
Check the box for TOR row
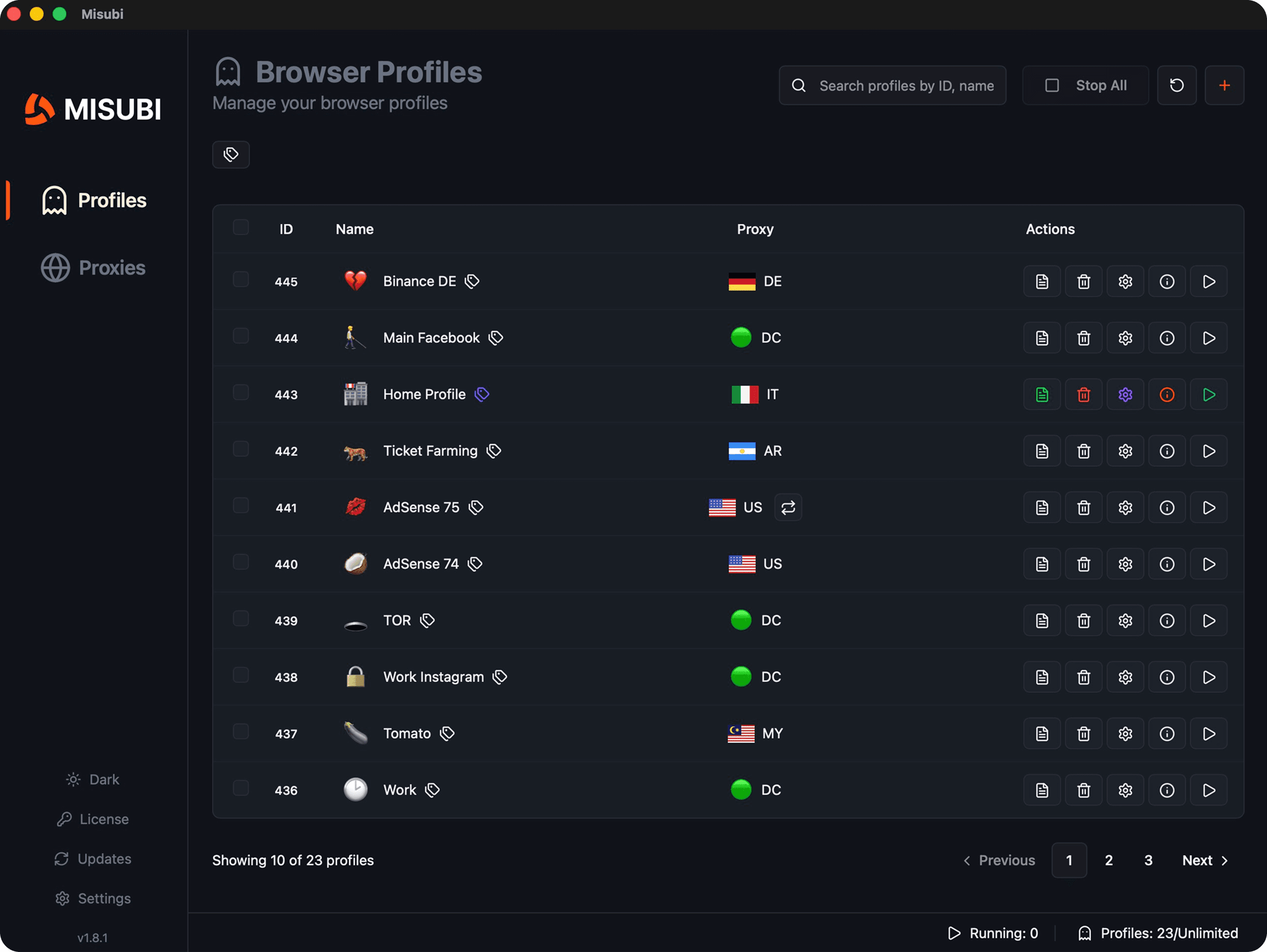pos(240,619)
